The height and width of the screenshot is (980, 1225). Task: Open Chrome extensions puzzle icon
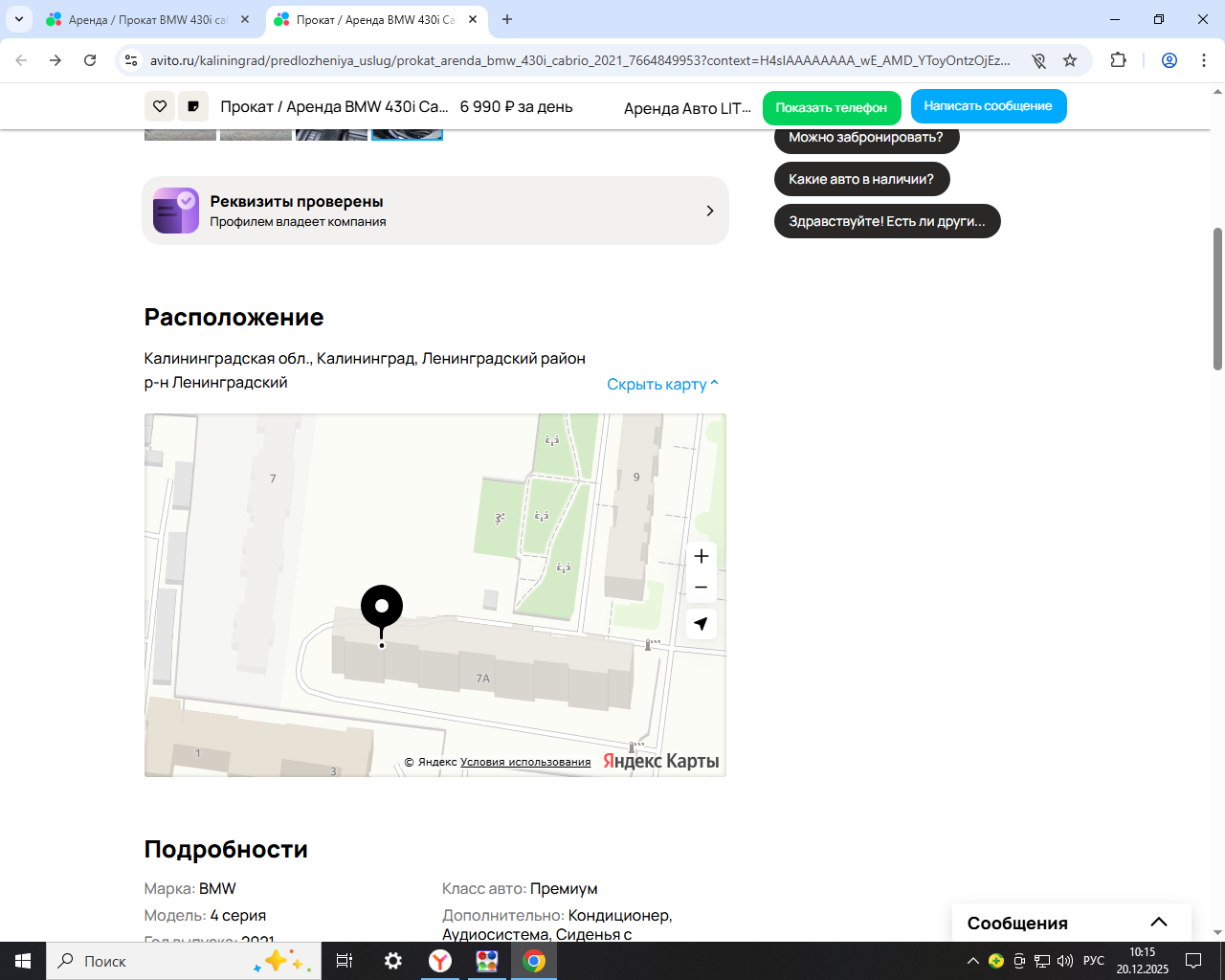pos(1118,60)
